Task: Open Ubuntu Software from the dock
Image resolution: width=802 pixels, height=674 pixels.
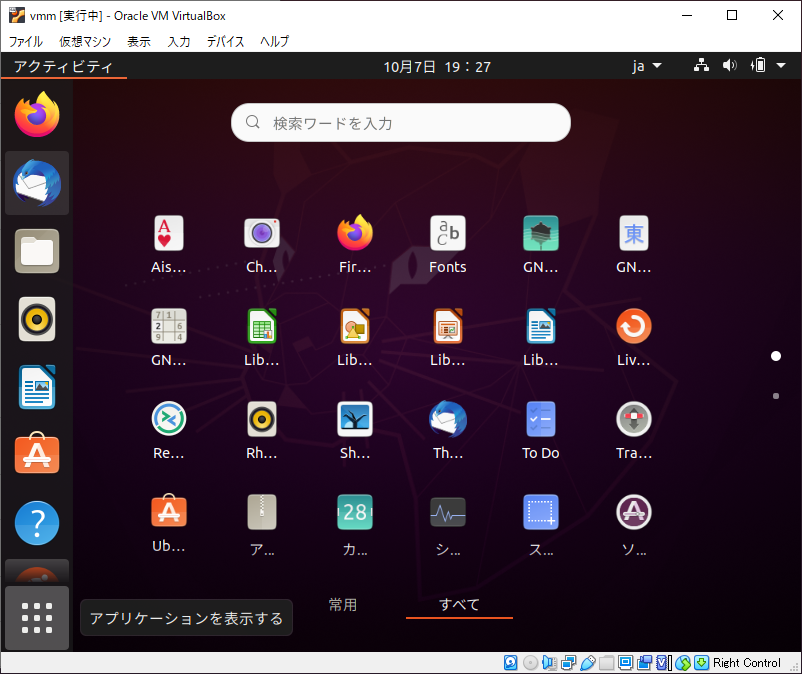Action: tap(37, 453)
